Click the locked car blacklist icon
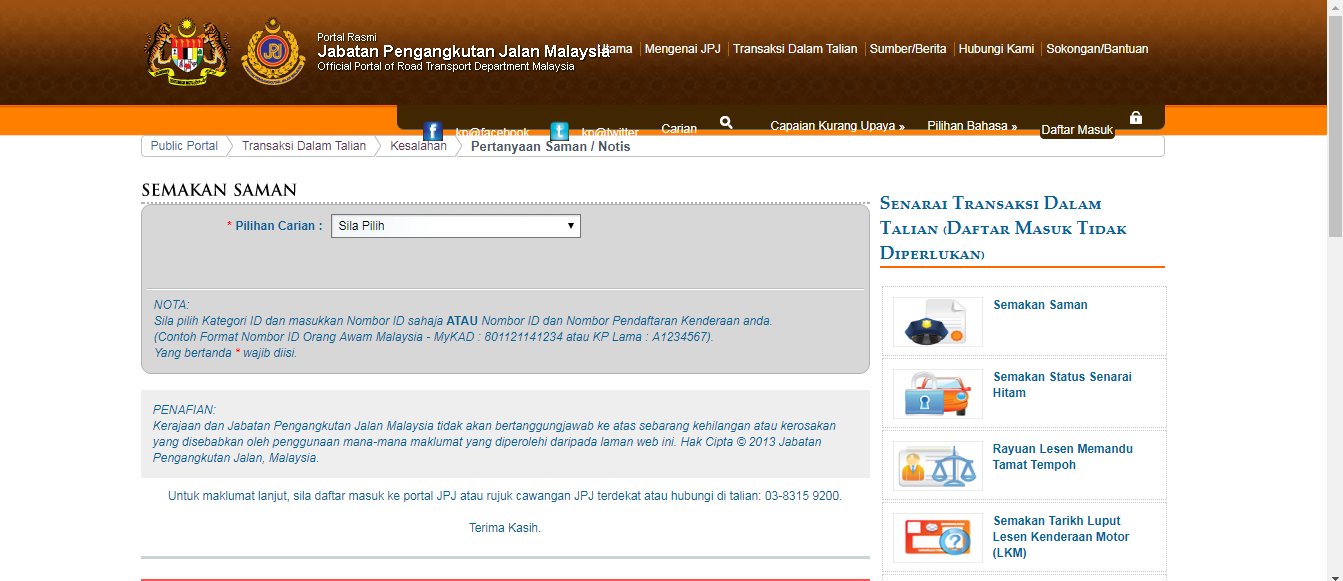 937,394
